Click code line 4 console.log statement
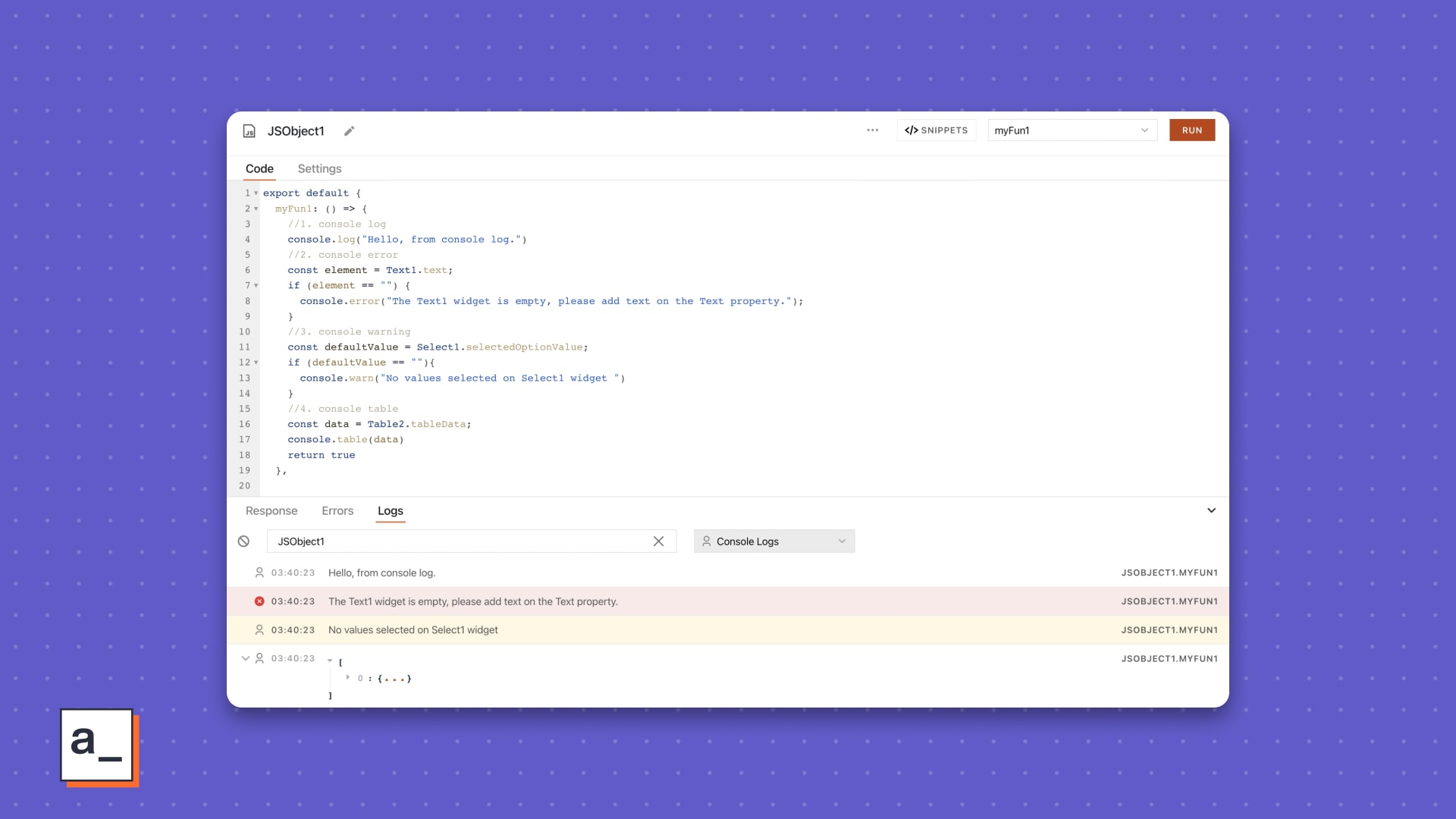 click(x=407, y=240)
